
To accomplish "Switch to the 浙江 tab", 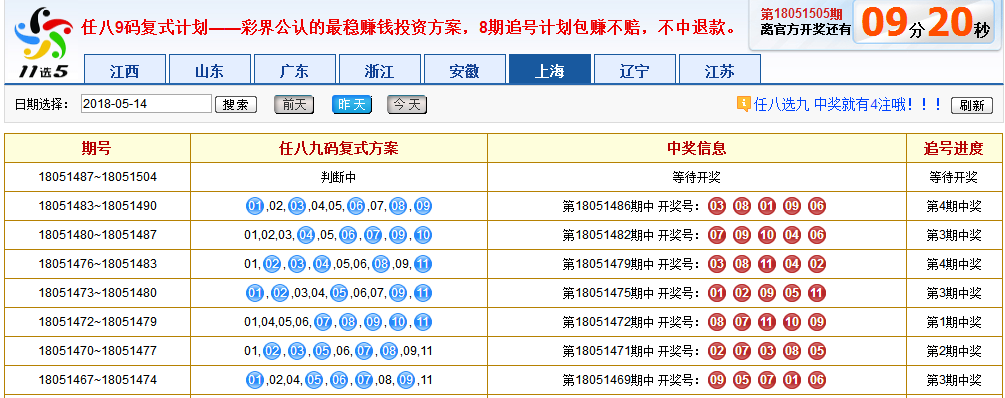I will tap(379, 70).
